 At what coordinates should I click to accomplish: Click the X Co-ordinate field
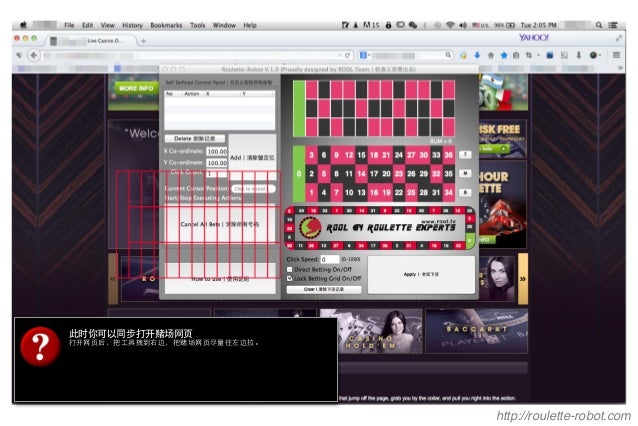217,151
